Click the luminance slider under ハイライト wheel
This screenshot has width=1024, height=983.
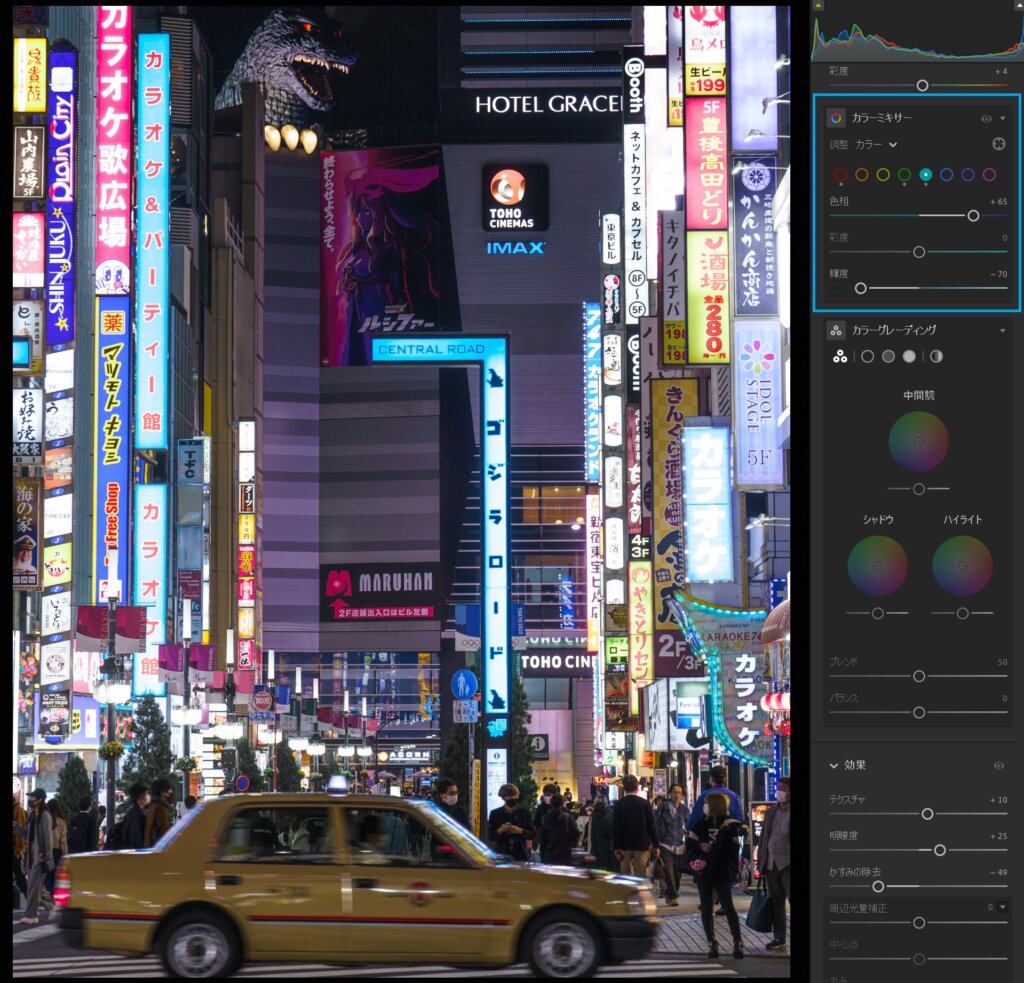pos(963,613)
